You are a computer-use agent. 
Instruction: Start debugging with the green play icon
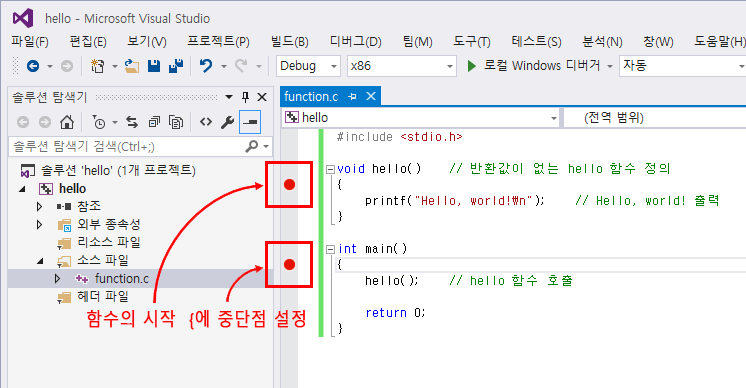[471, 66]
